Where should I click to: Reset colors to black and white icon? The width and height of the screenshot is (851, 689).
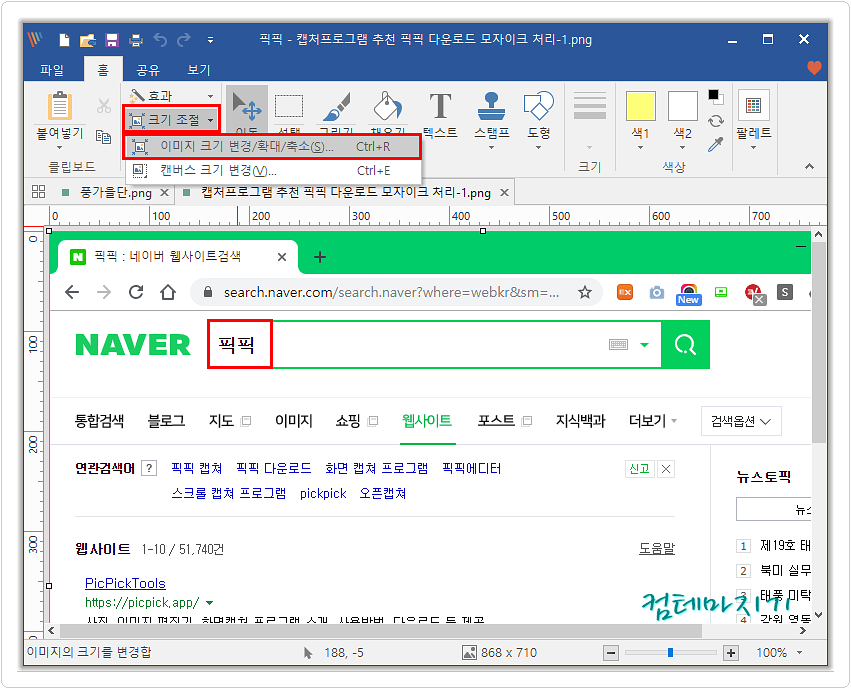715,97
